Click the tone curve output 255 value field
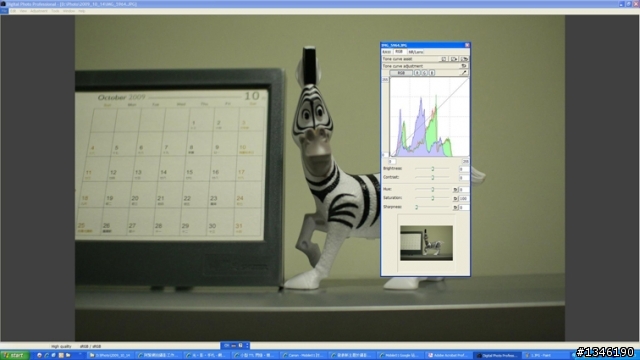 pyautogui.click(x=385, y=80)
